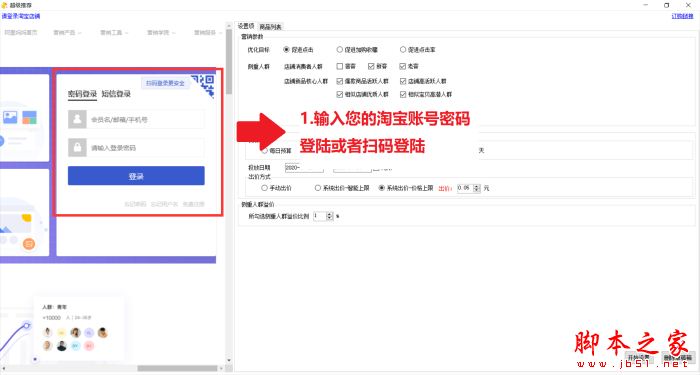Image resolution: width=700 pixels, height=375 pixels.
Task: Increase the 出价 value with up arrow
Action: click(x=477, y=186)
